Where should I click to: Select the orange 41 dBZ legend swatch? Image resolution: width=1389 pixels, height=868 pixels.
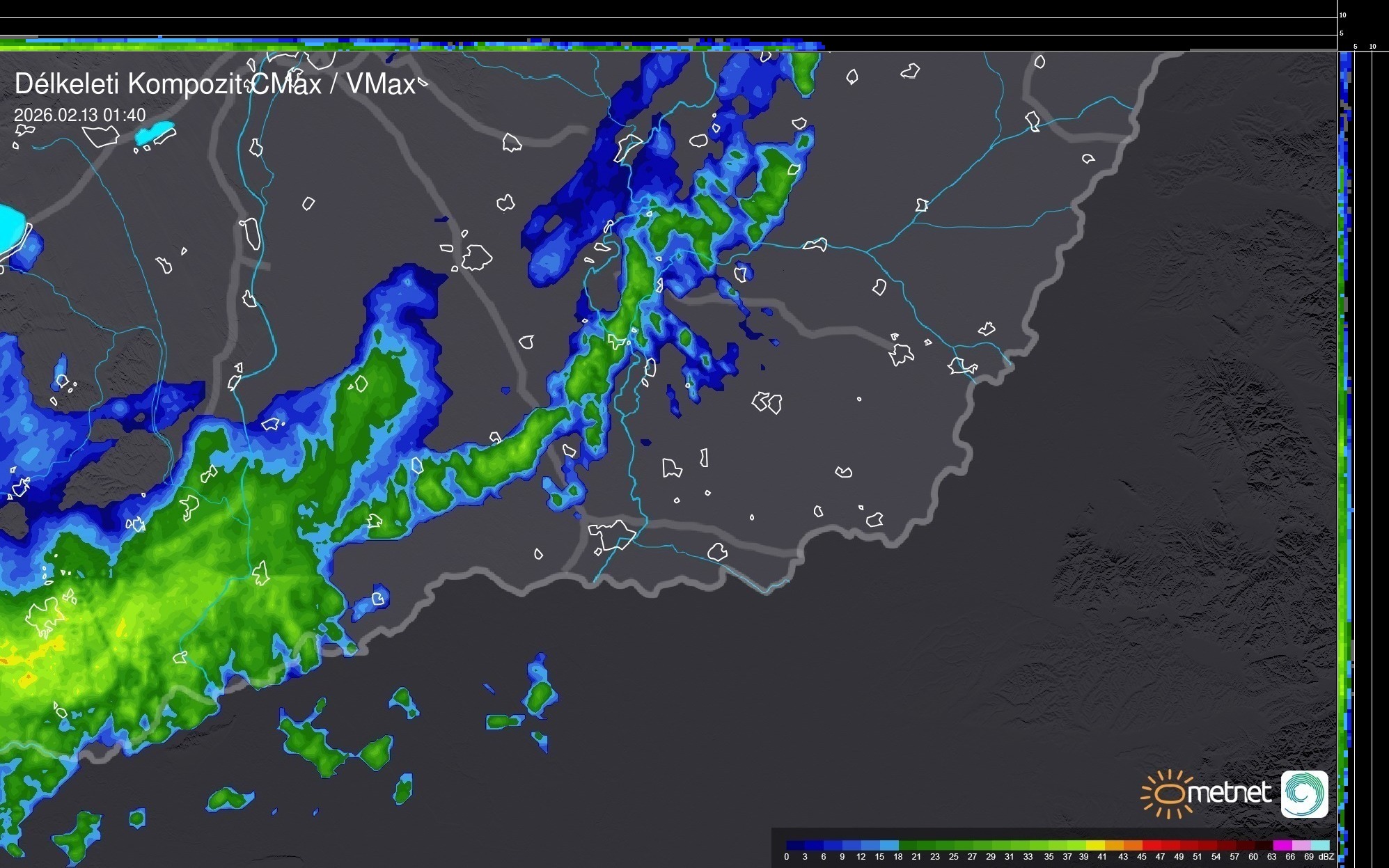[x=1113, y=845]
